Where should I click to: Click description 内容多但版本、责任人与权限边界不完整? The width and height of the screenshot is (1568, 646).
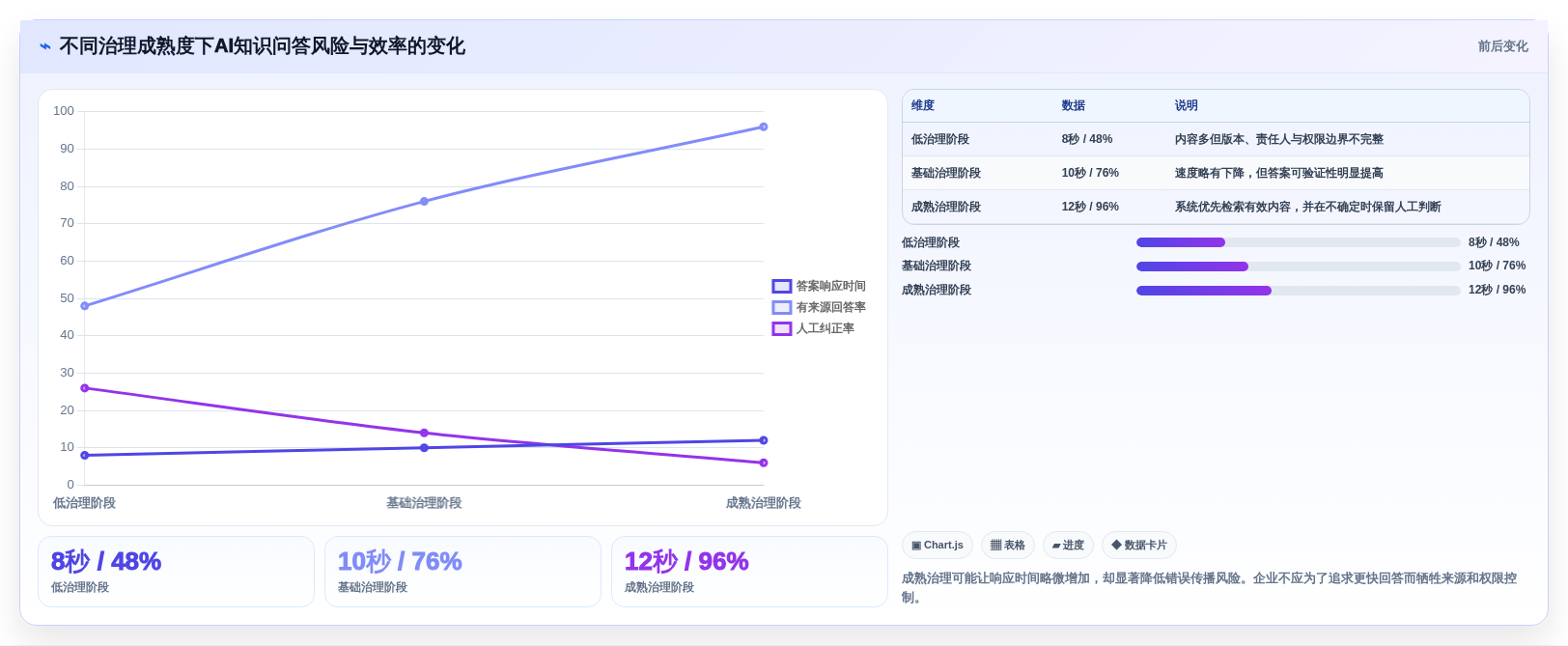pyautogui.click(x=1279, y=139)
